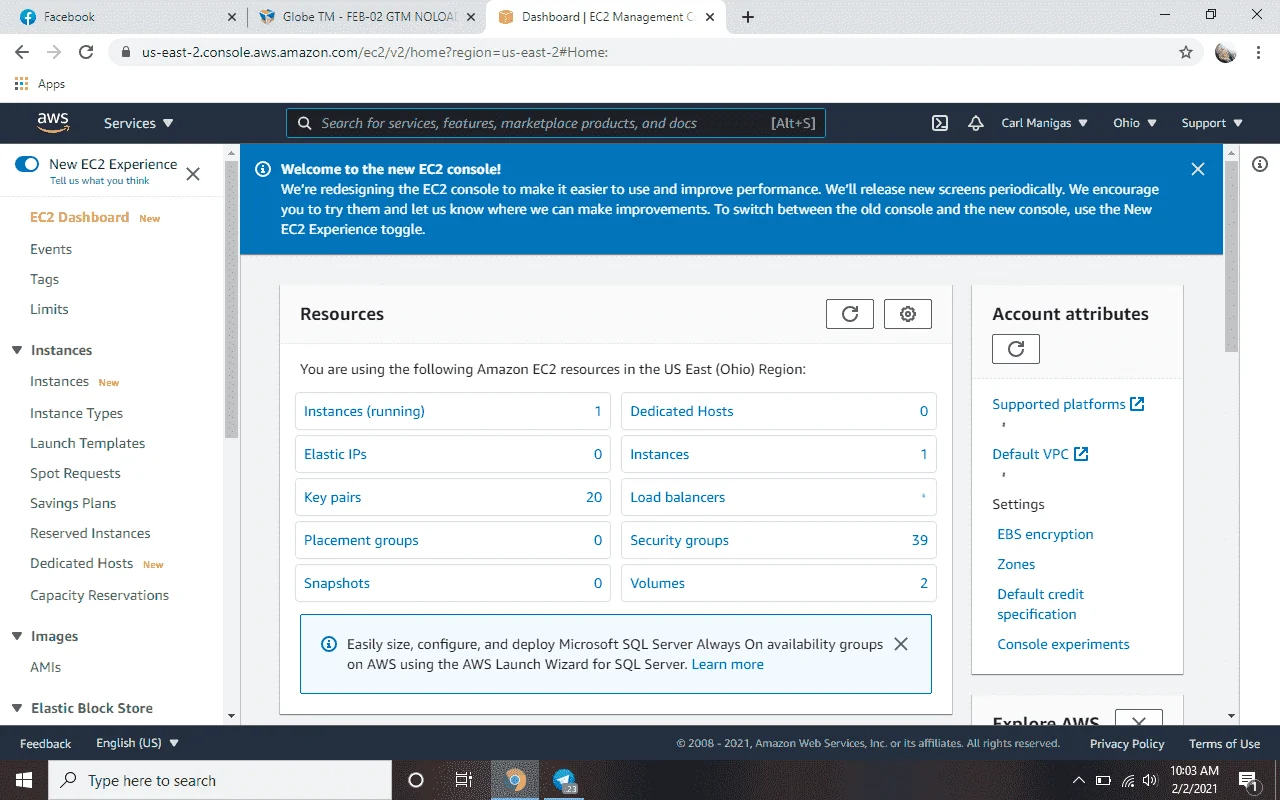The width and height of the screenshot is (1280, 800).
Task: Open AMIs in the sidebar
Action: [x=46, y=667]
